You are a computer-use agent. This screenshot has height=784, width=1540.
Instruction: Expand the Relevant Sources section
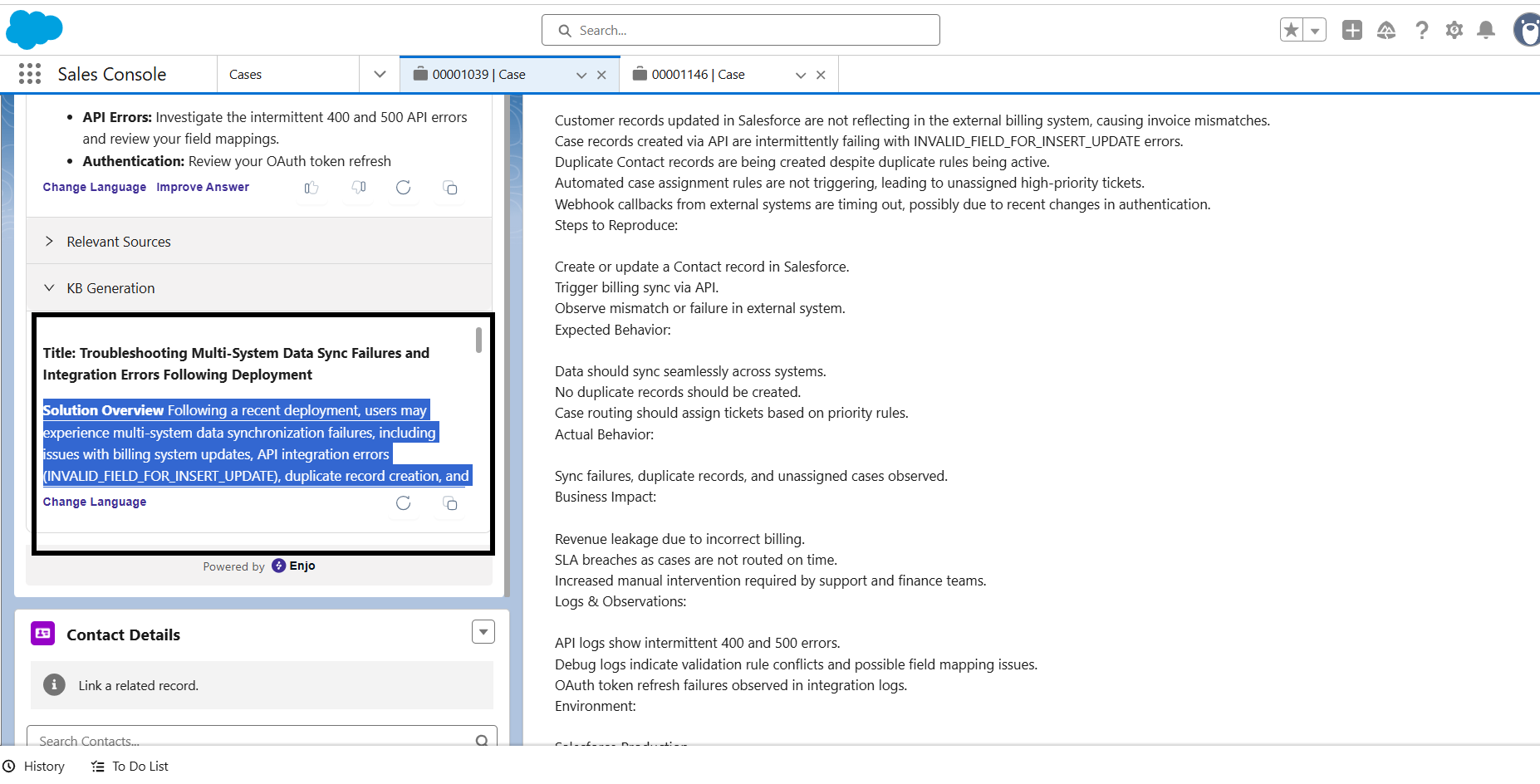259,241
